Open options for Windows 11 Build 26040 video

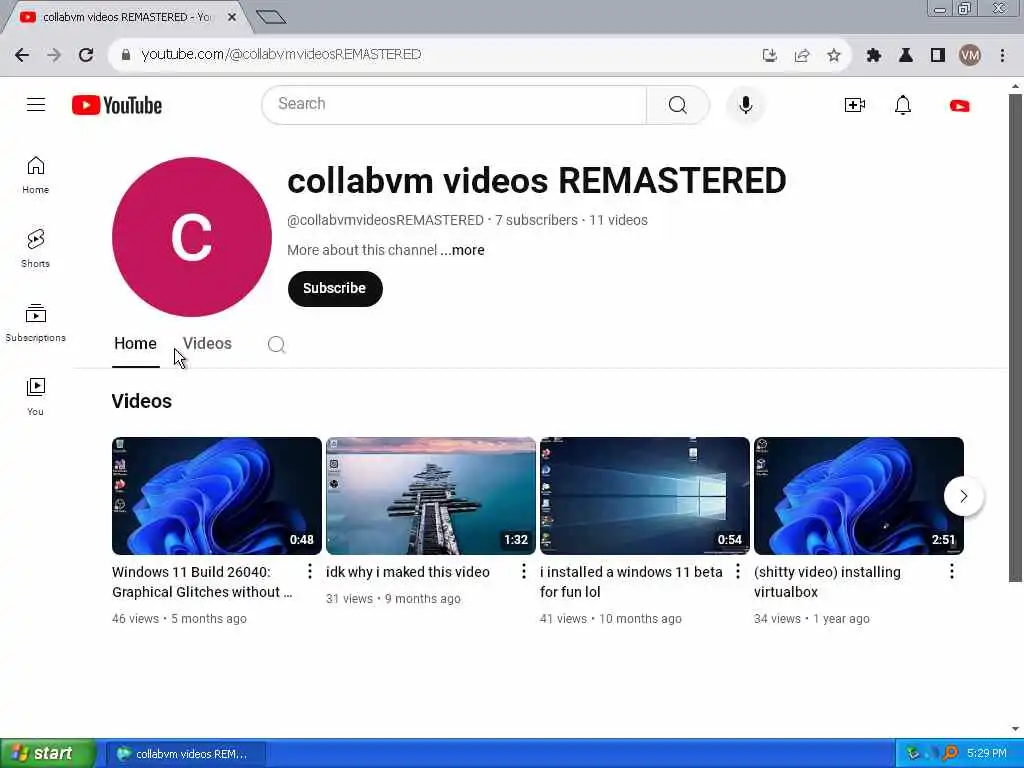310,571
